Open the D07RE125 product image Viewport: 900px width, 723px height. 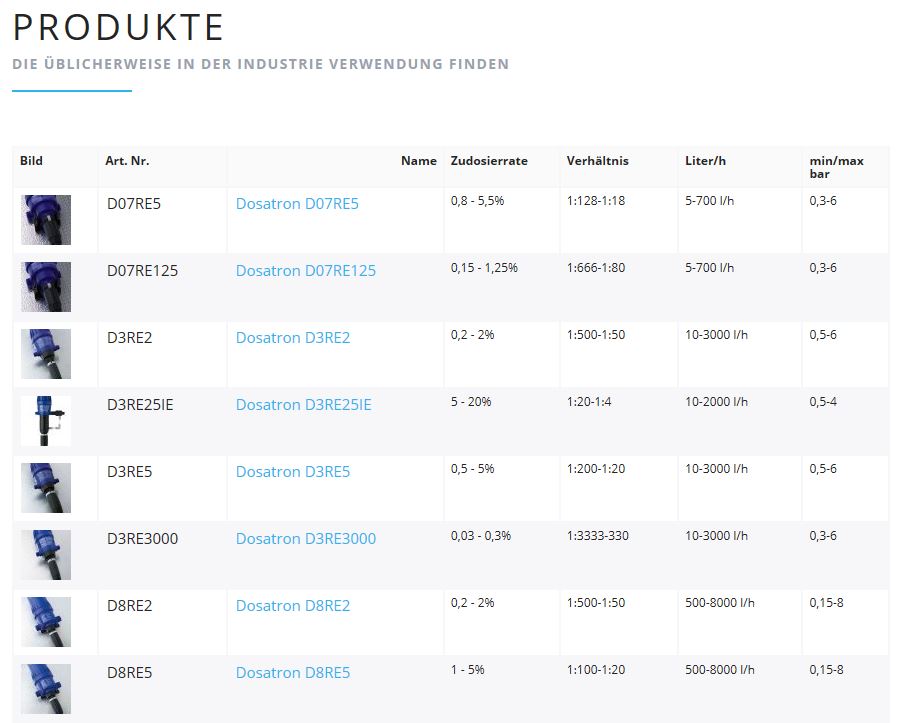[46, 287]
